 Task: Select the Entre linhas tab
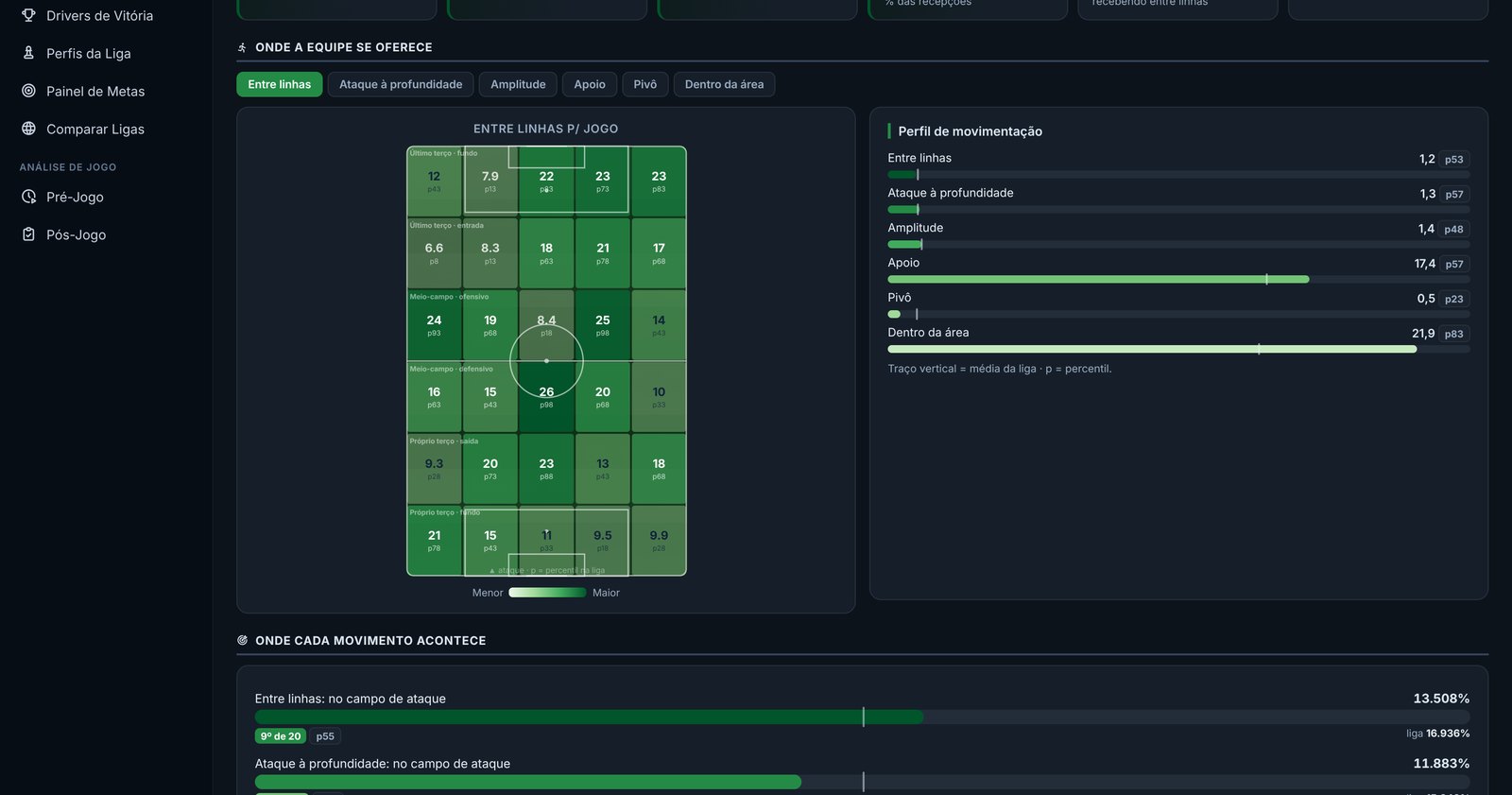[280, 84]
